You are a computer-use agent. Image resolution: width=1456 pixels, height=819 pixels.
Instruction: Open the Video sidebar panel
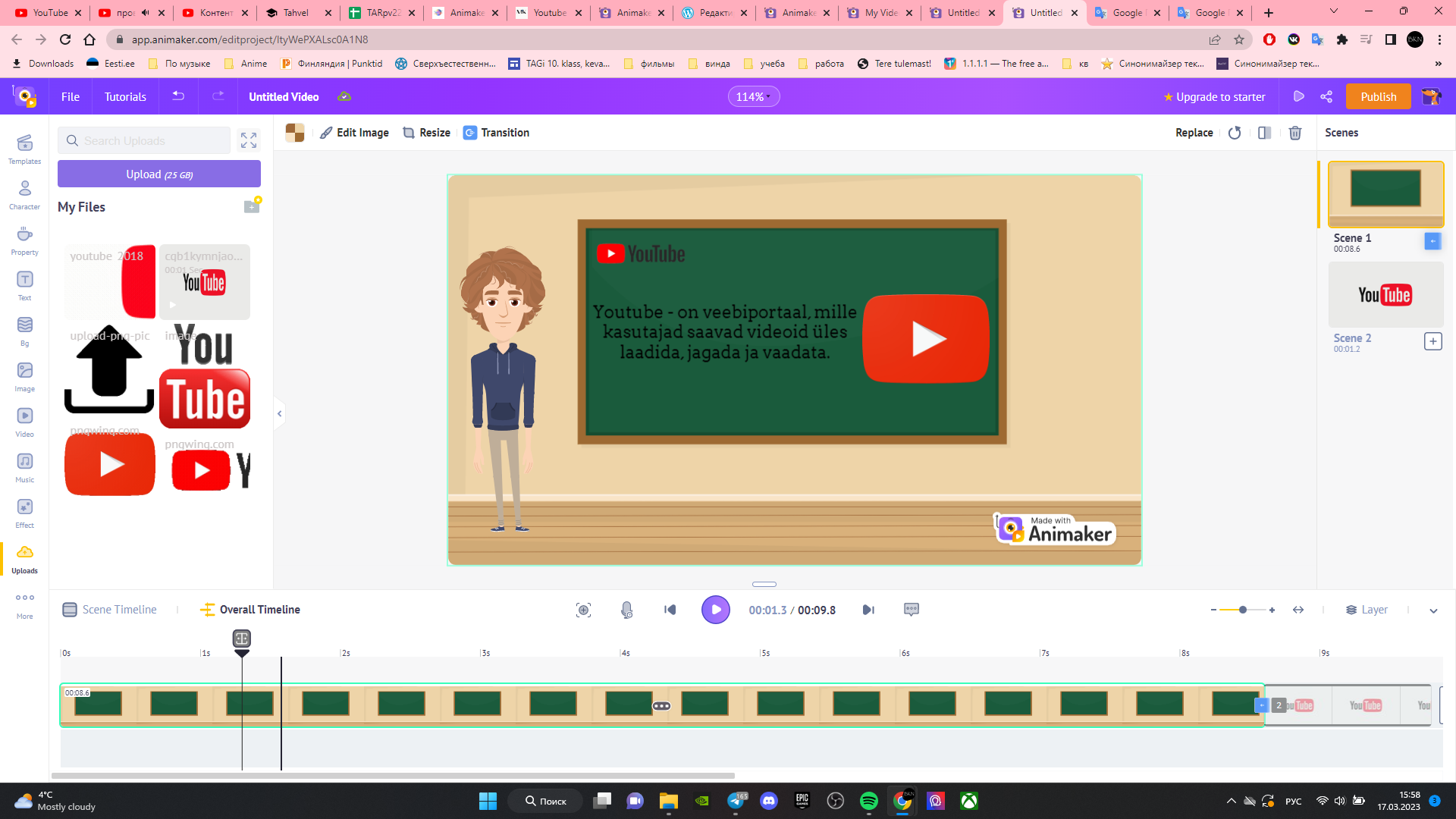click(x=24, y=422)
